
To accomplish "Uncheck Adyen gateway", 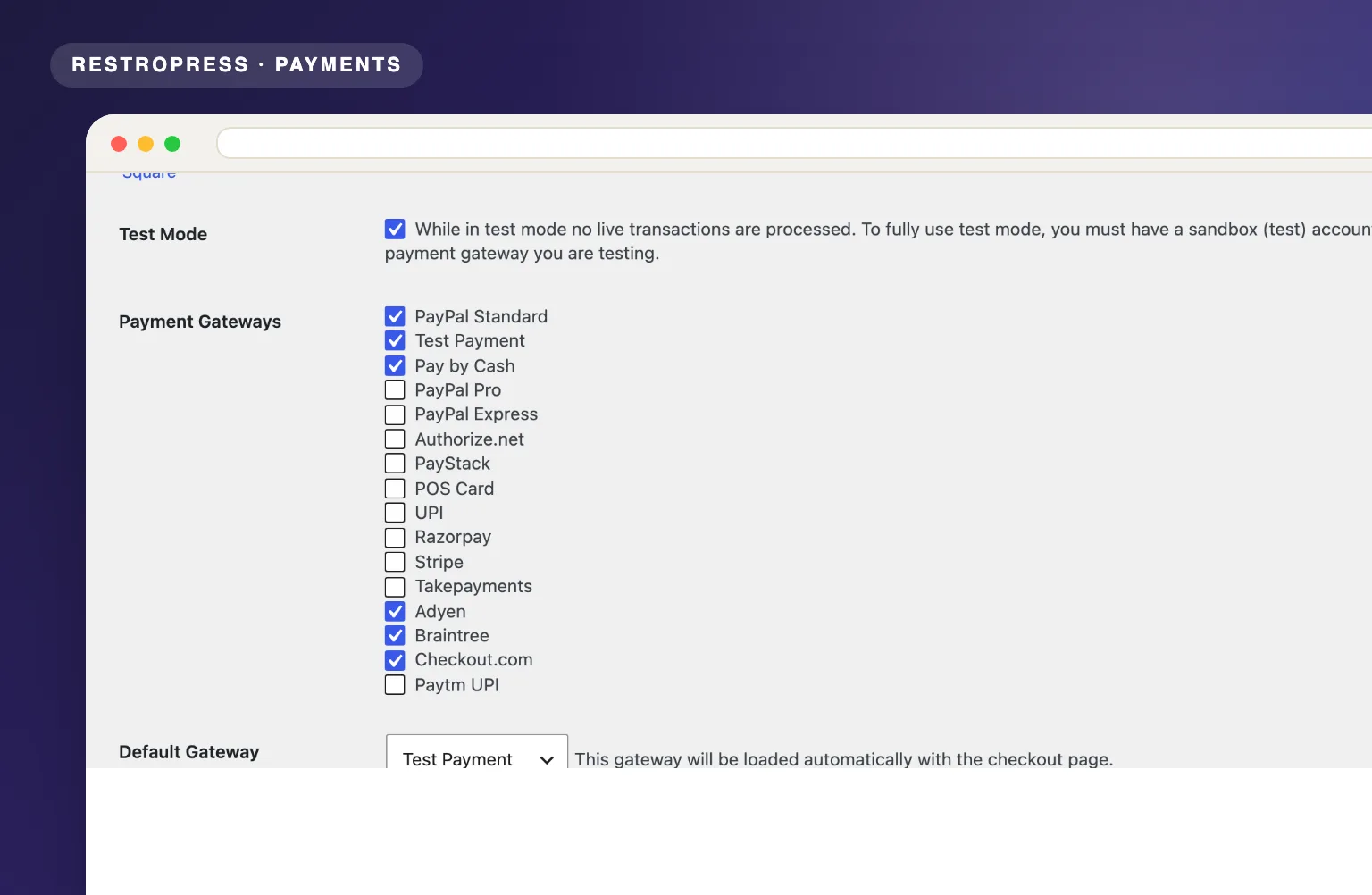I will click(x=395, y=611).
